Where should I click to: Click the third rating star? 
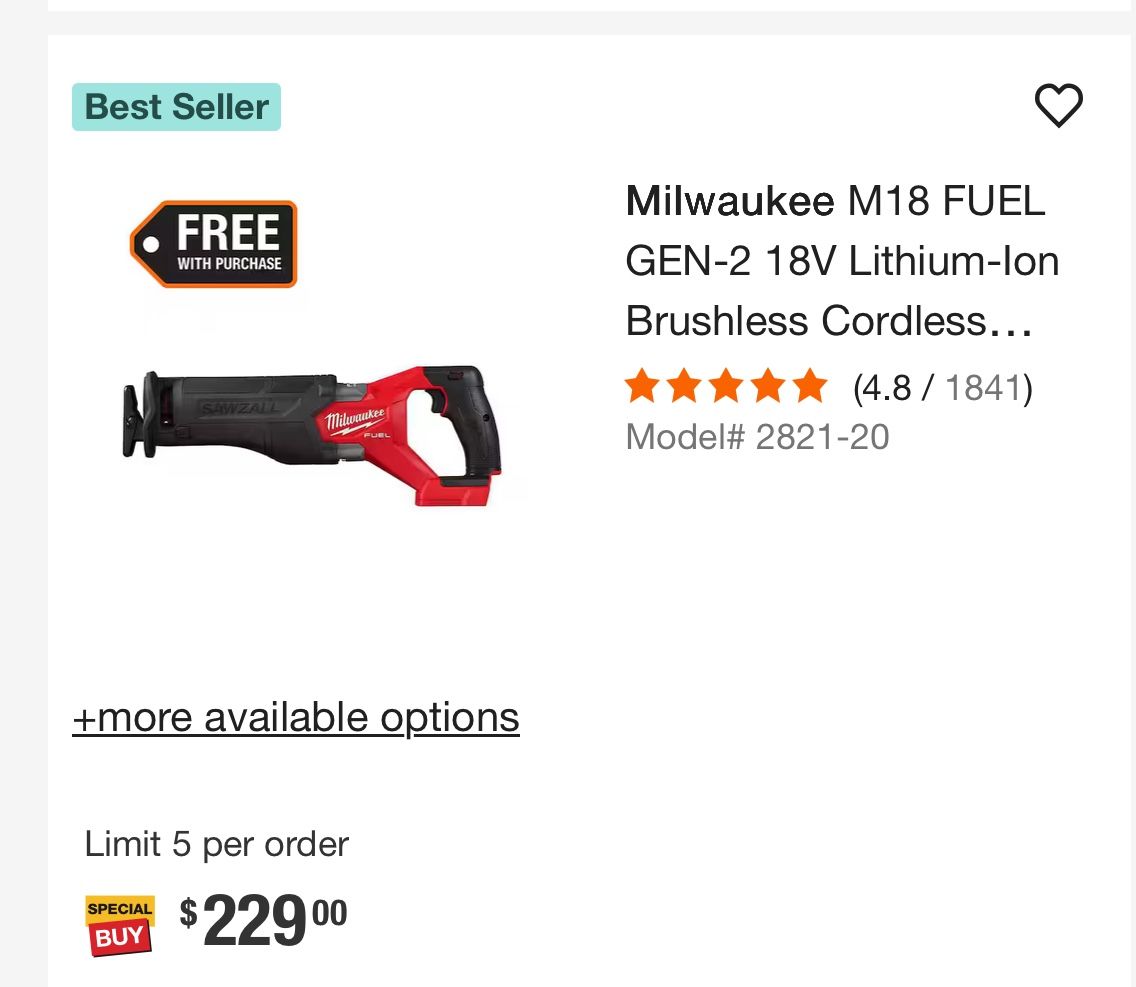tap(726, 384)
